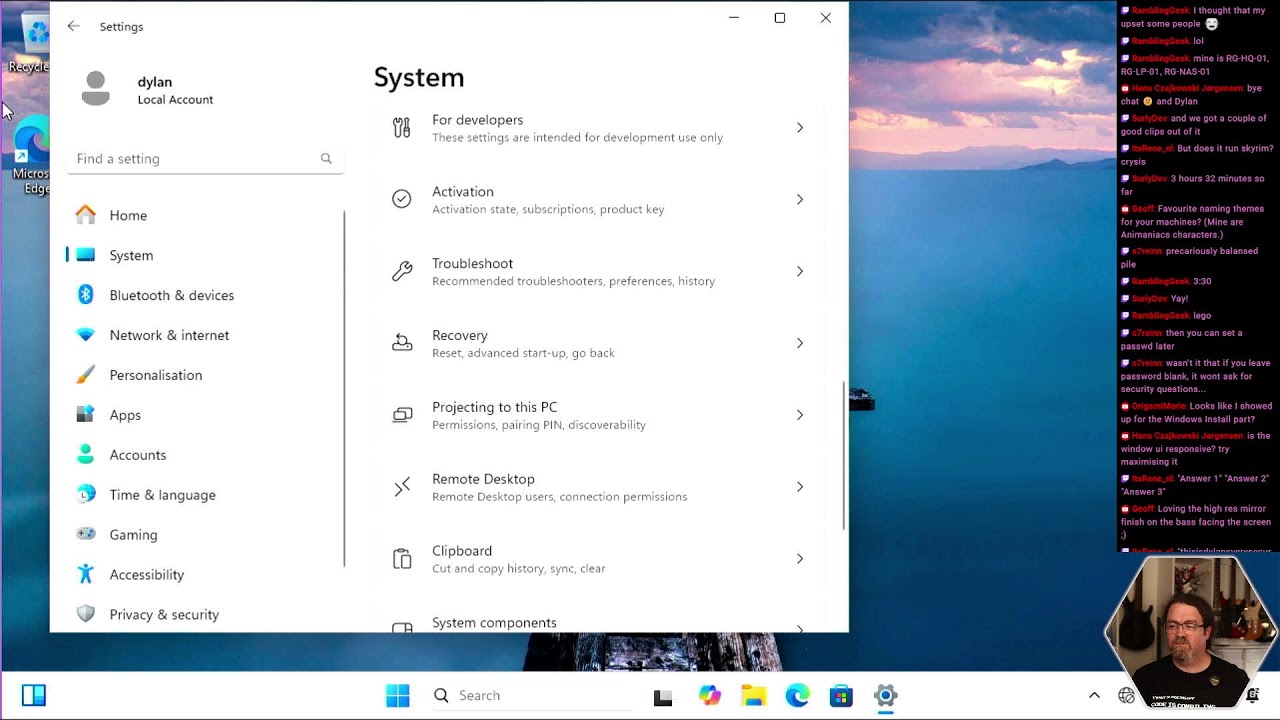Click the network globe tray icon
Screen dimensions: 1280x720
click(1126, 695)
